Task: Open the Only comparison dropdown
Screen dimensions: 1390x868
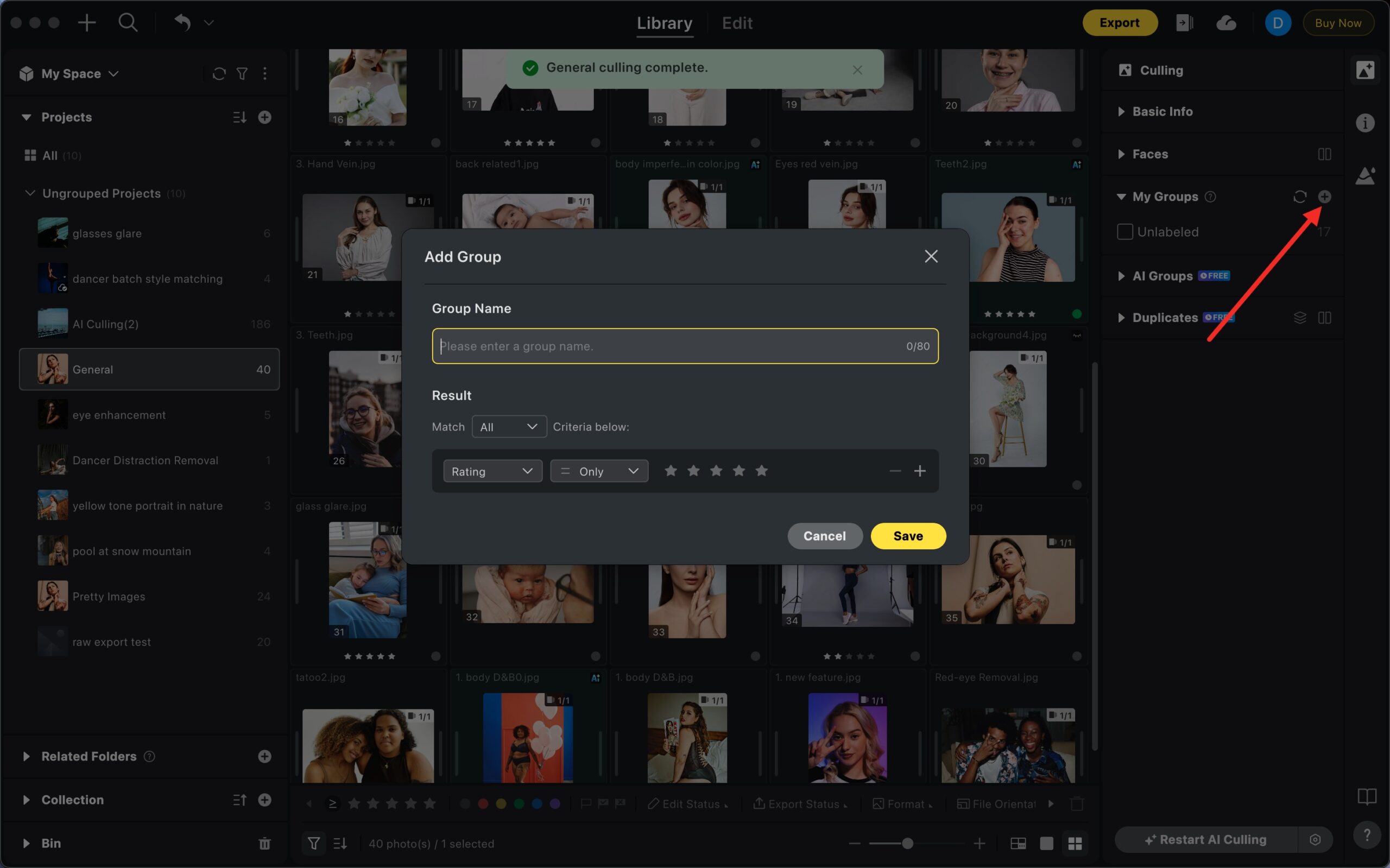Action: point(599,471)
